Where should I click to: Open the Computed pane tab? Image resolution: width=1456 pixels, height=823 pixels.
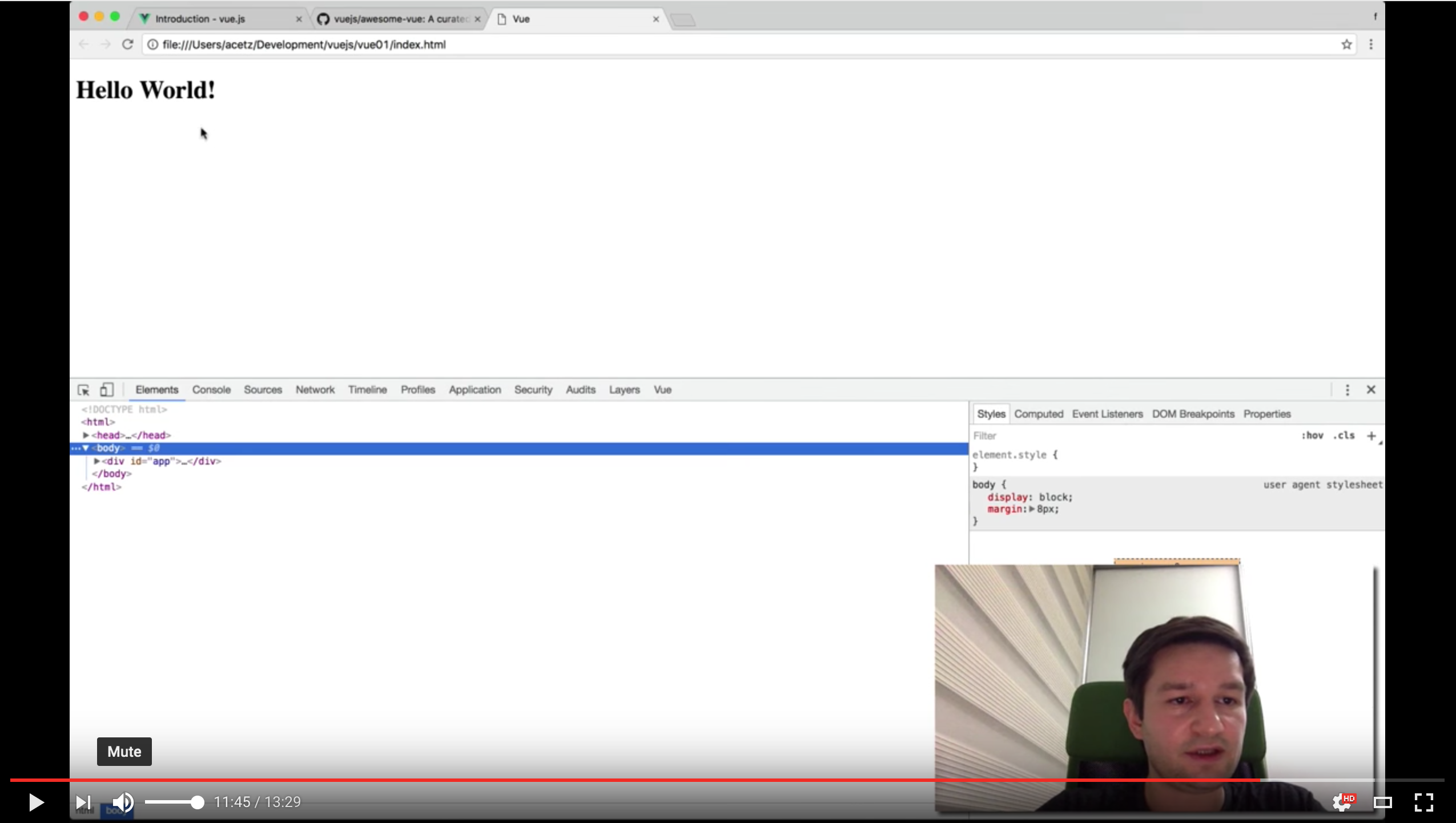(x=1039, y=414)
